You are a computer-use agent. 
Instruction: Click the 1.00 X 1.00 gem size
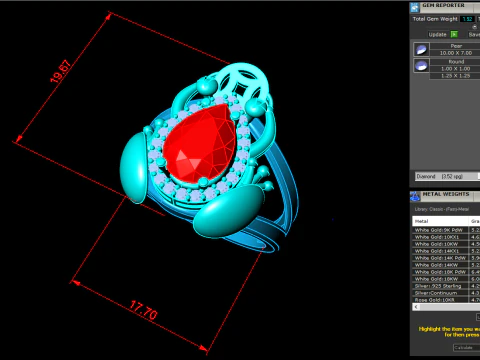tap(456, 69)
